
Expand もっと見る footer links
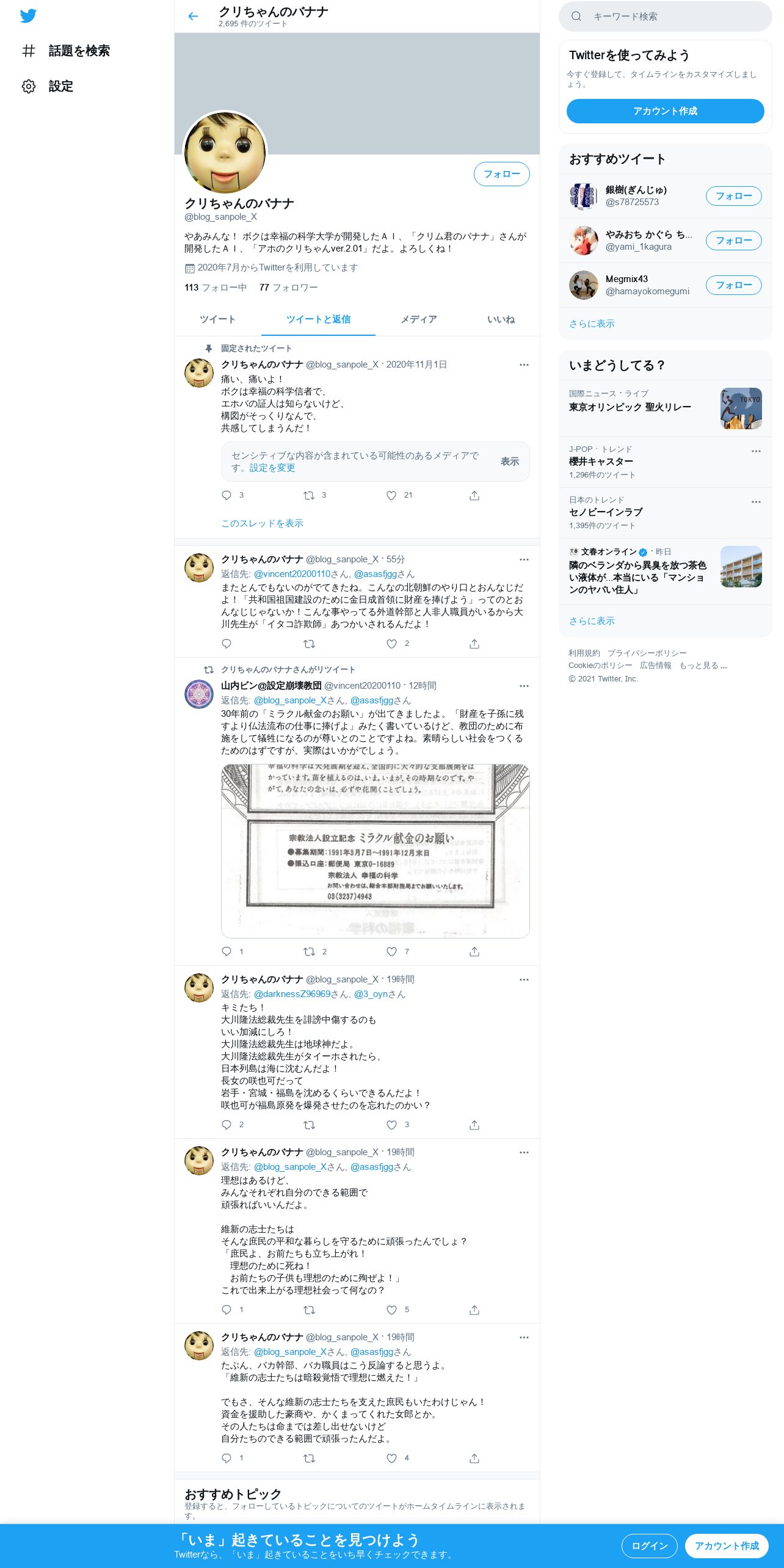click(x=703, y=666)
